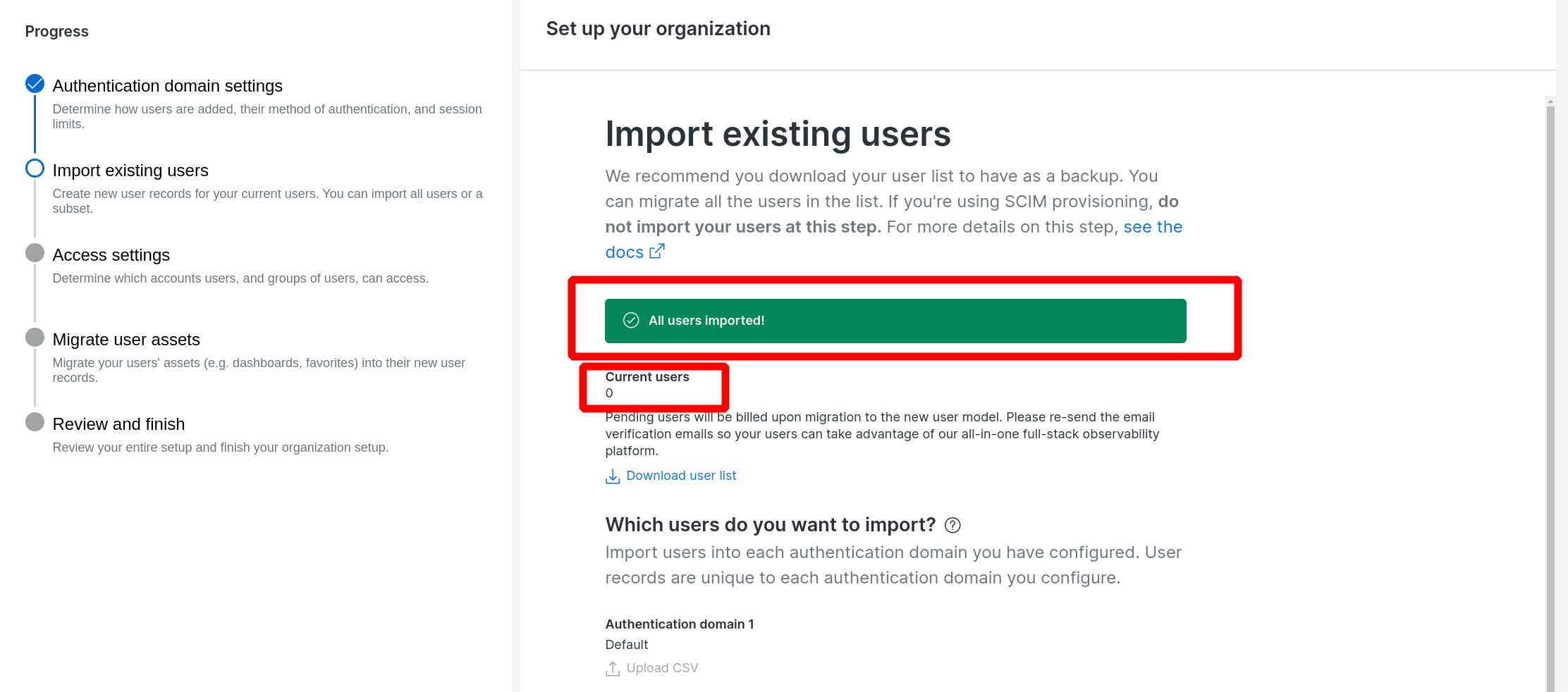Viewport: 1568px width, 692px height.
Task: Click the success checkmark in green banner
Action: point(631,321)
